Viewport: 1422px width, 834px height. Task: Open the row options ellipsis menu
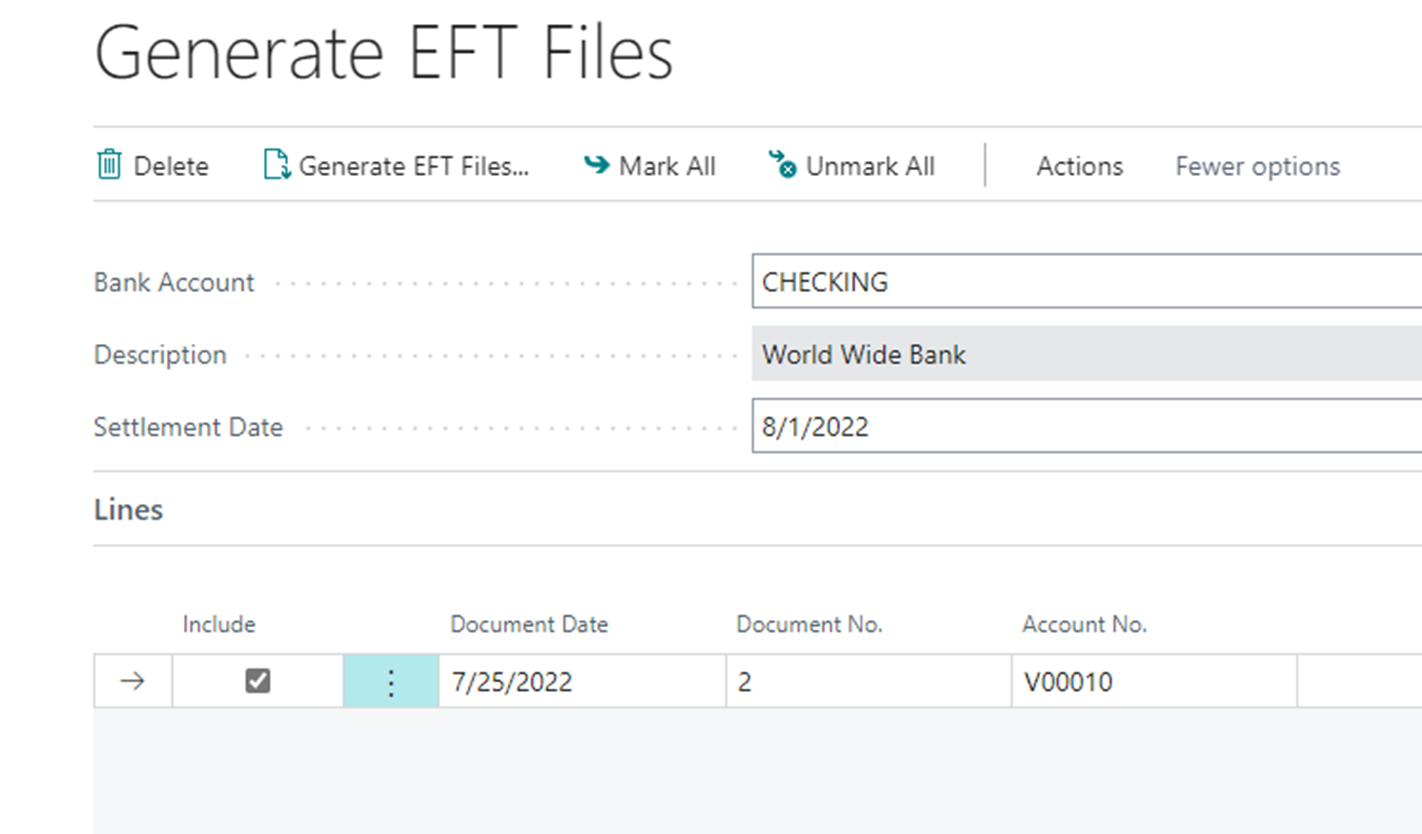pos(390,681)
